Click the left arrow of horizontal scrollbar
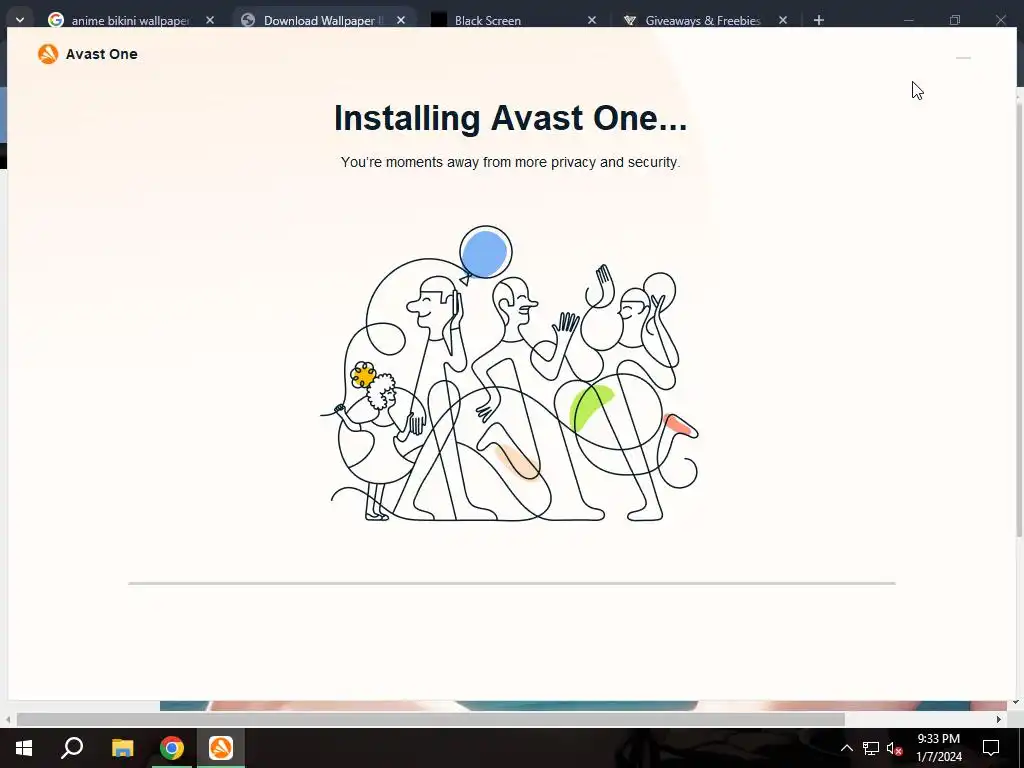 tap(8, 720)
